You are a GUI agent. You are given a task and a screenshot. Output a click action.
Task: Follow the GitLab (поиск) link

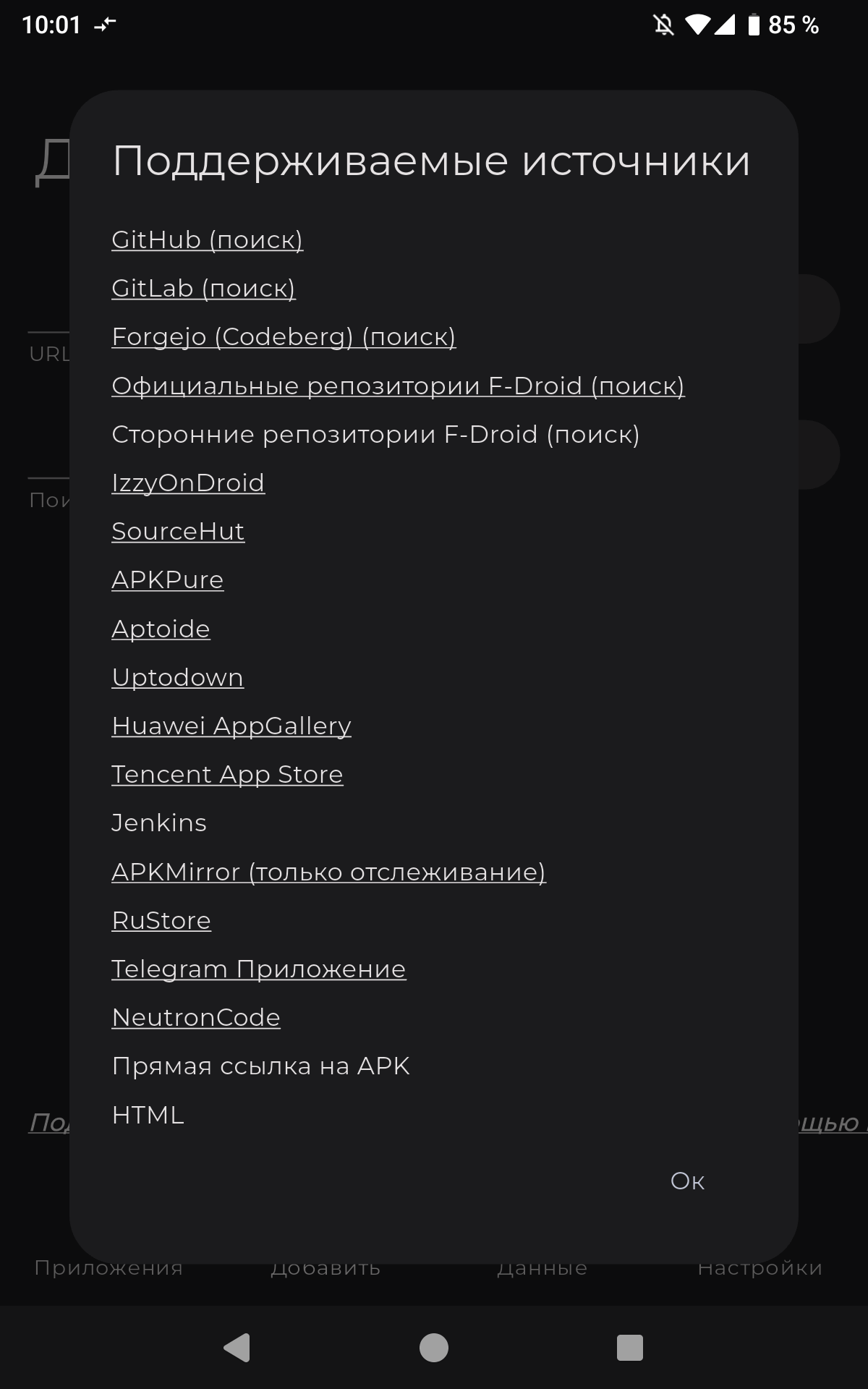click(x=203, y=288)
